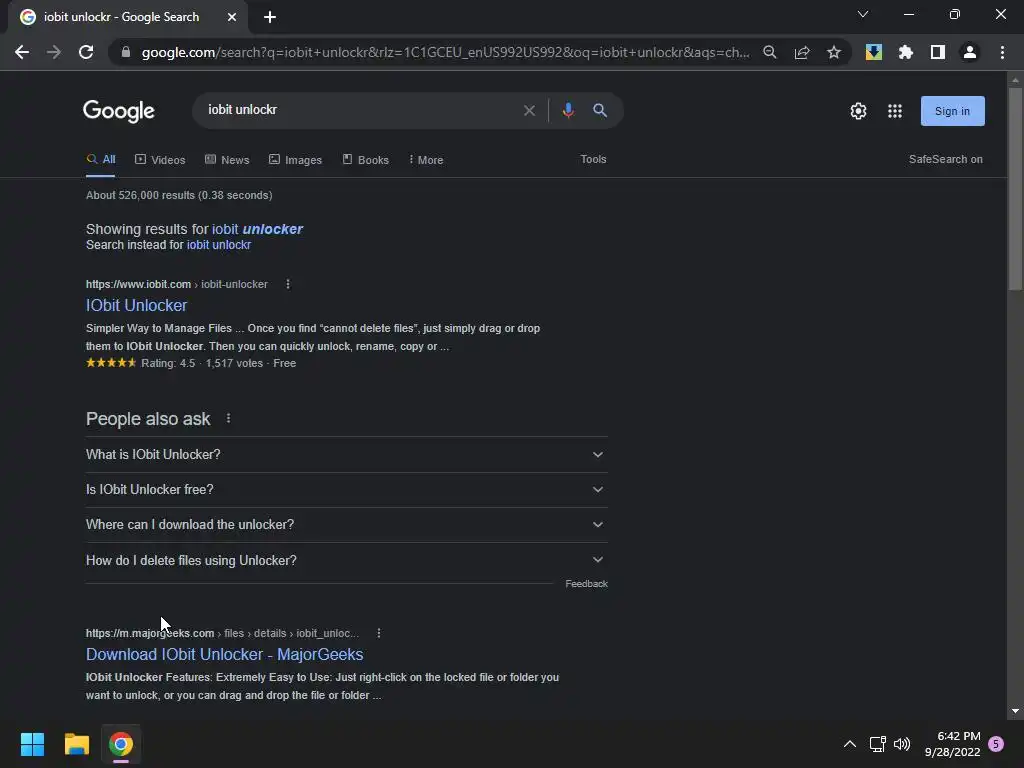Image resolution: width=1024 pixels, height=768 pixels.
Task: Click the 'About 526,000 results' text
Action: pyautogui.click(x=179, y=195)
